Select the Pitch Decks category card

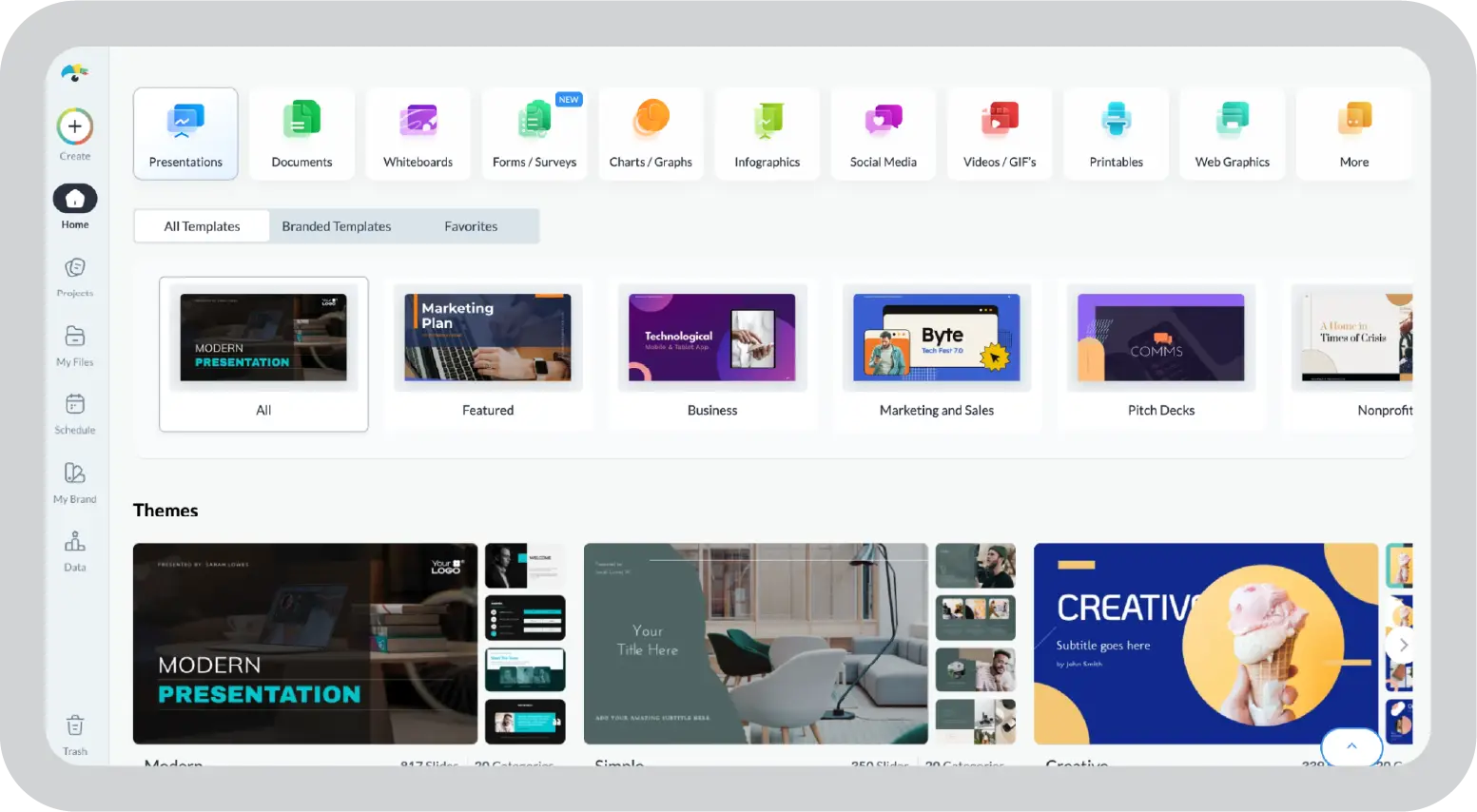[x=1161, y=354]
